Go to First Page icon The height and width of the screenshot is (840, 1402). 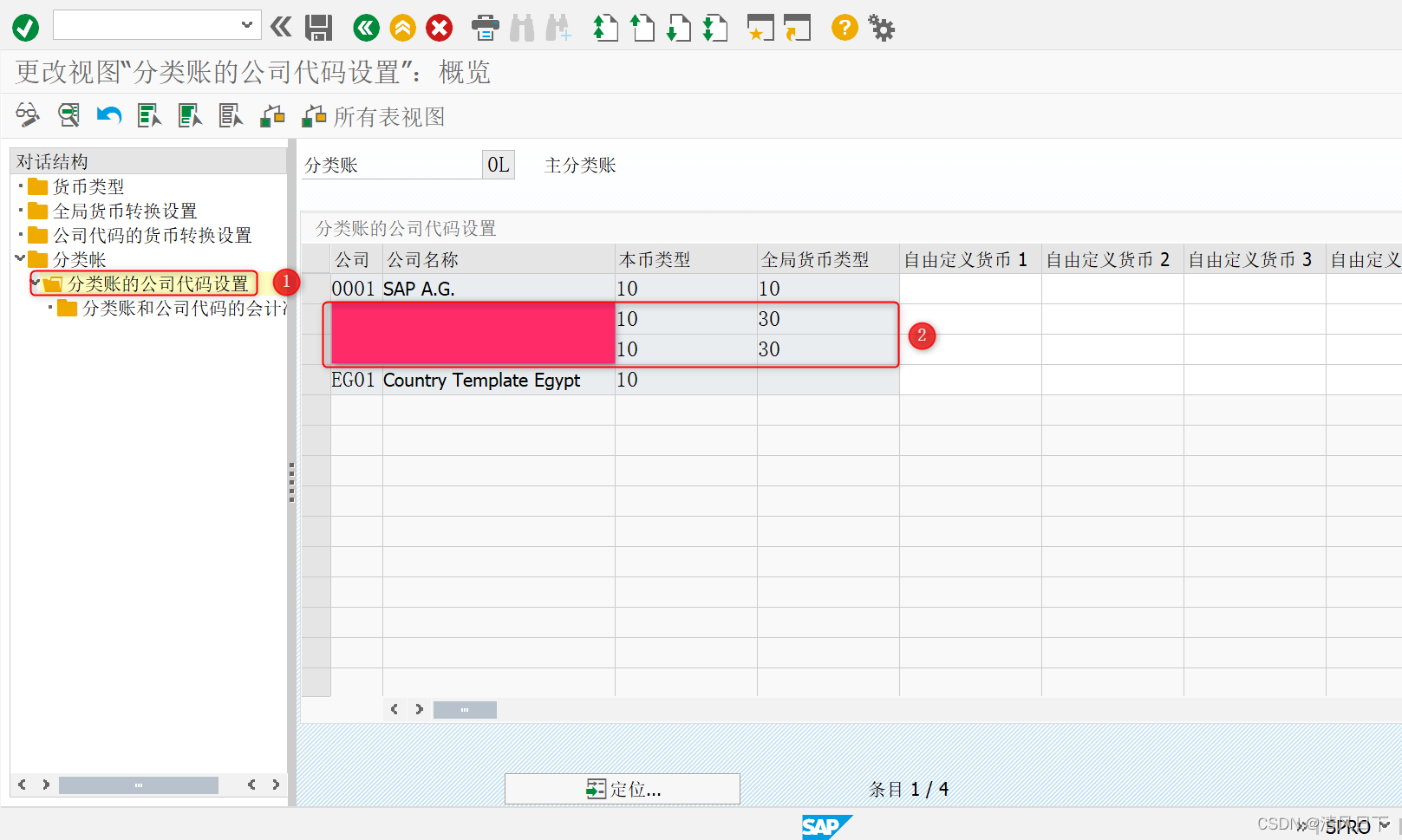pyautogui.click(x=605, y=29)
